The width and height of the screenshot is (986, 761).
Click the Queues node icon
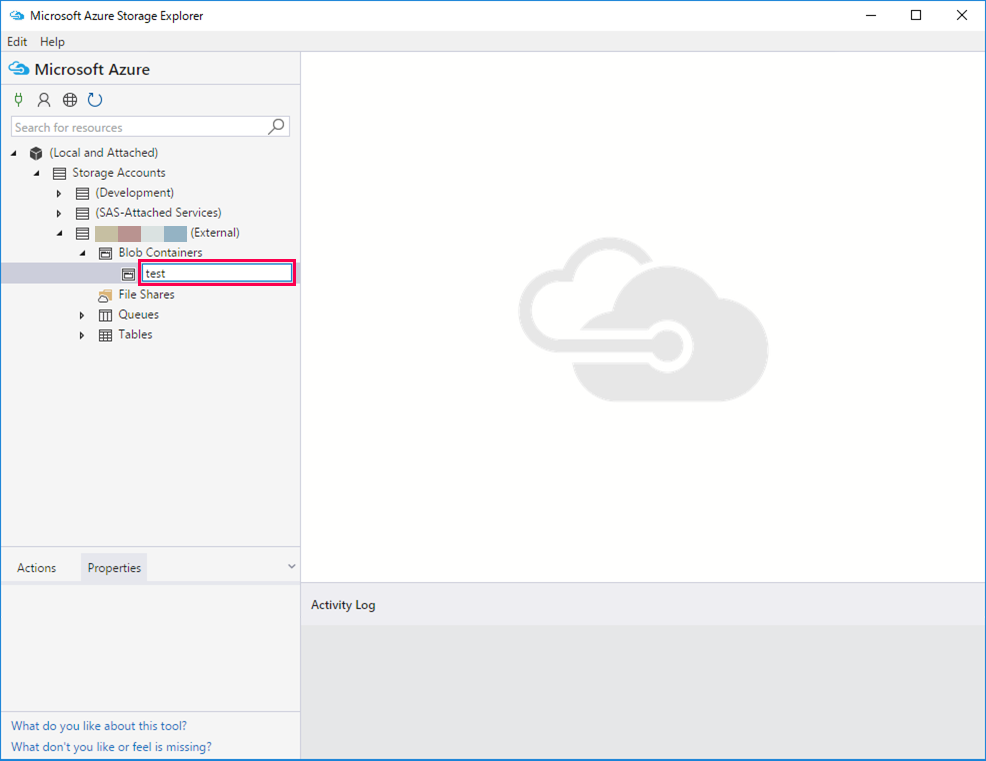tap(106, 315)
